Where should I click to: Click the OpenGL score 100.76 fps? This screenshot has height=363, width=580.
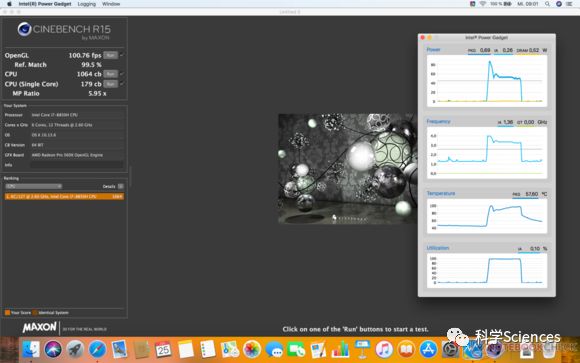(85, 56)
